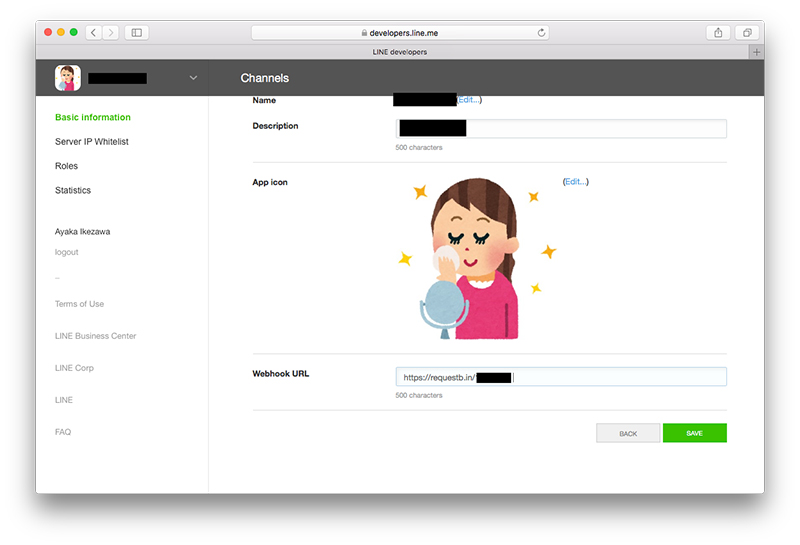Viewport: 800px width, 545px height.
Task: Click the Ayaka Ikezawa user name
Action: [83, 232]
